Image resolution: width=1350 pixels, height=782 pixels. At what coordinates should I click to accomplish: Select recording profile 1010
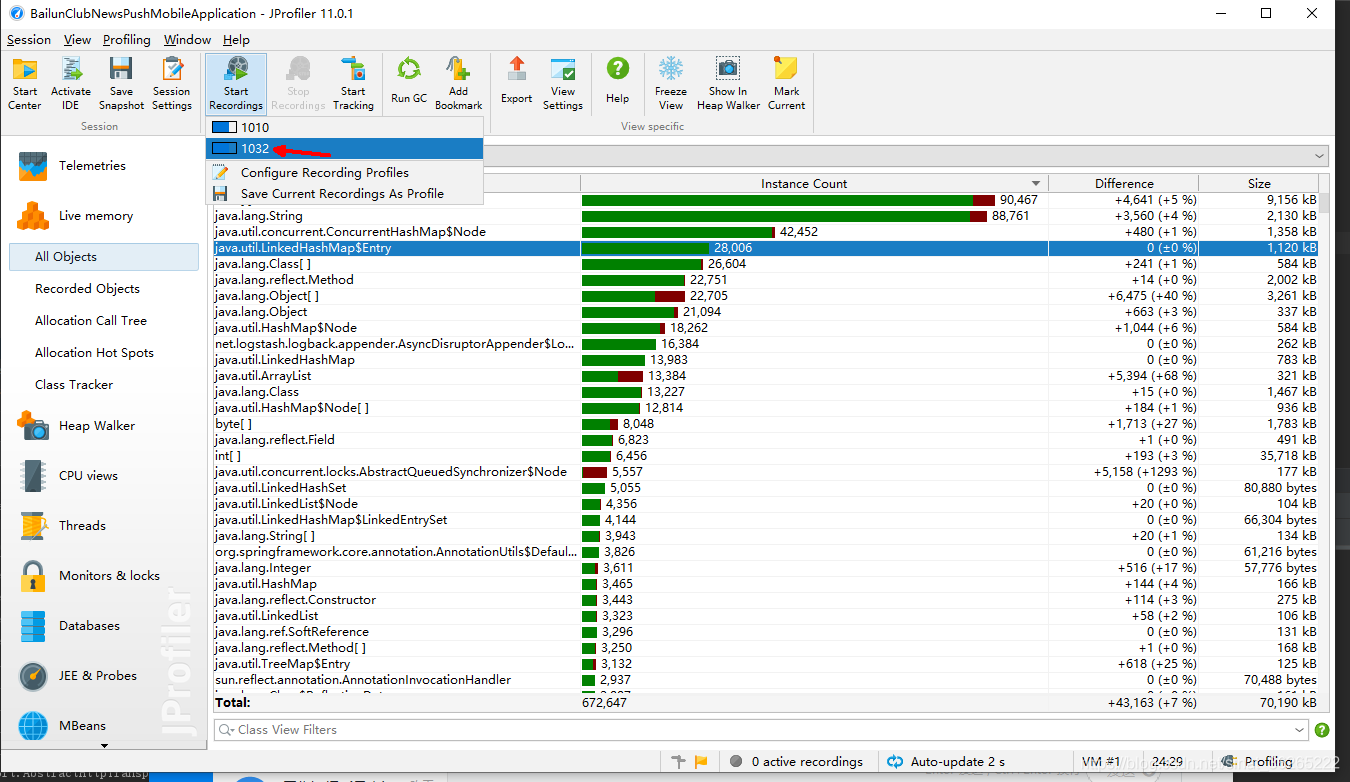pos(344,128)
